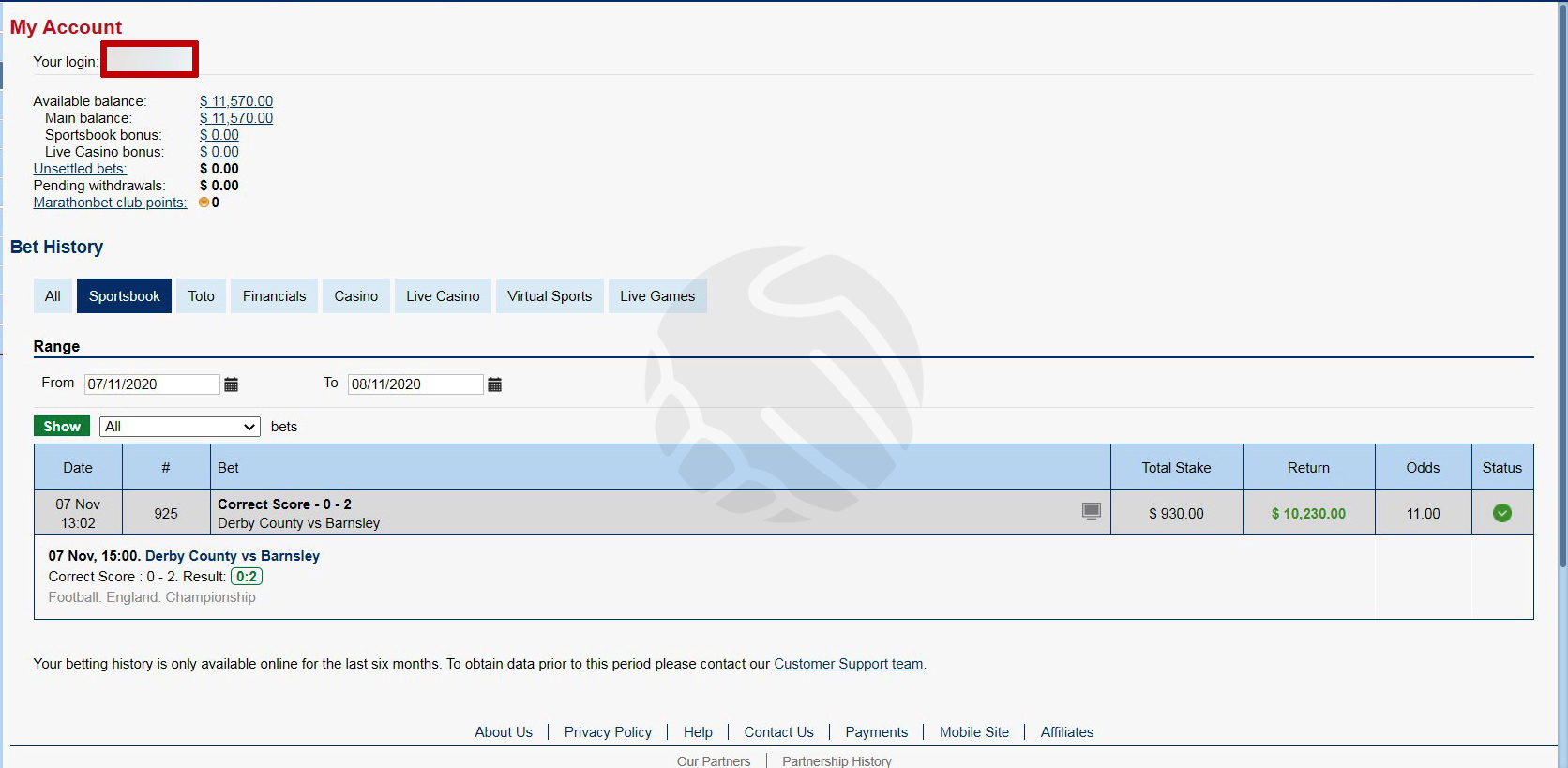Open the Available balance $11,570.00 link
1568x768 pixels.
point(236,101)
